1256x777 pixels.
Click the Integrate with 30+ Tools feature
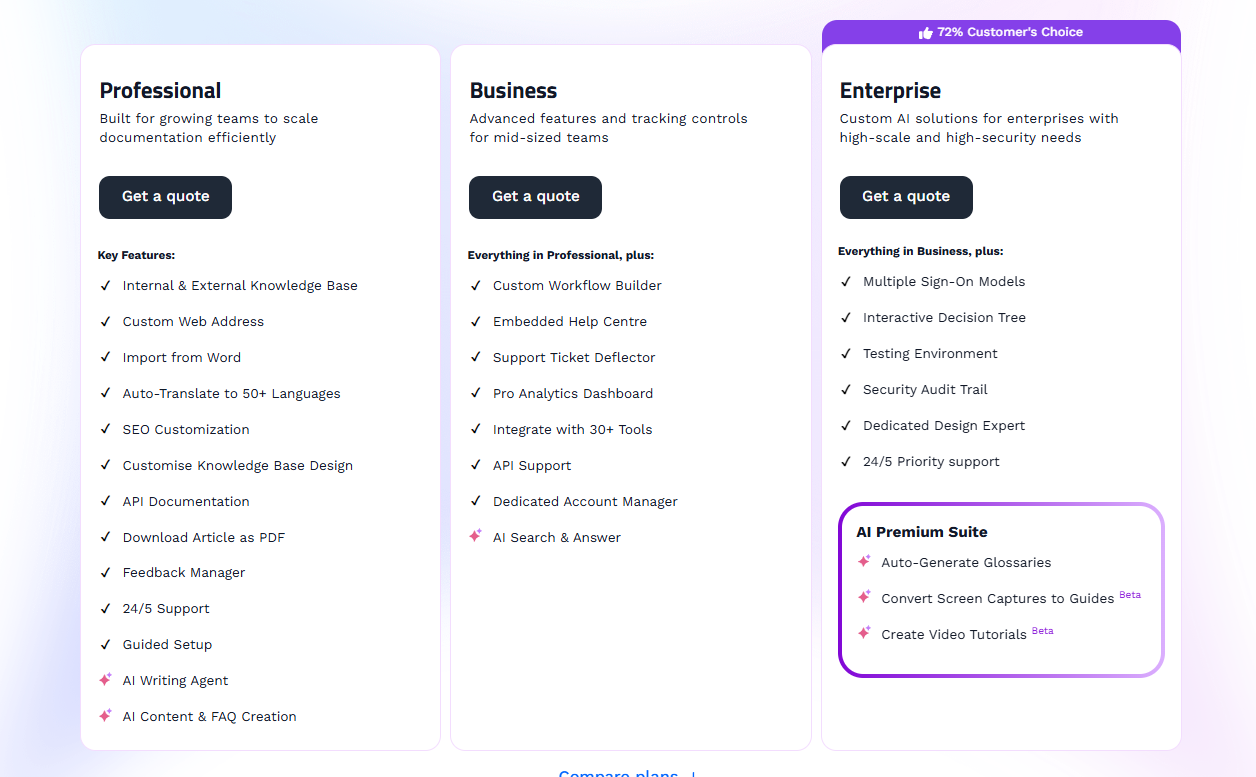coord(572,429)
